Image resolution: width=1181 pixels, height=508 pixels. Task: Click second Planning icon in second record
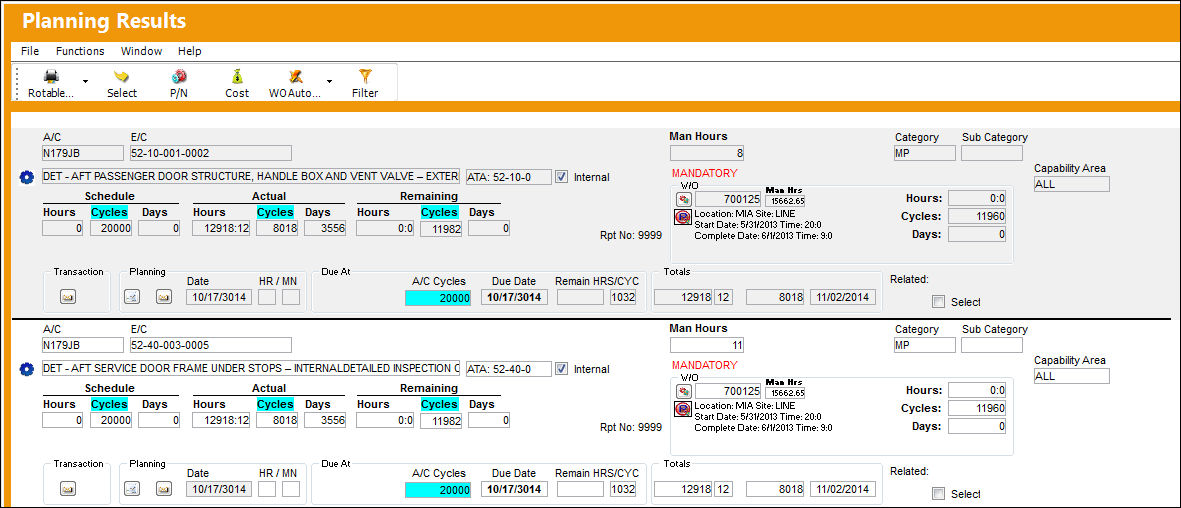(x=164, y=489)
